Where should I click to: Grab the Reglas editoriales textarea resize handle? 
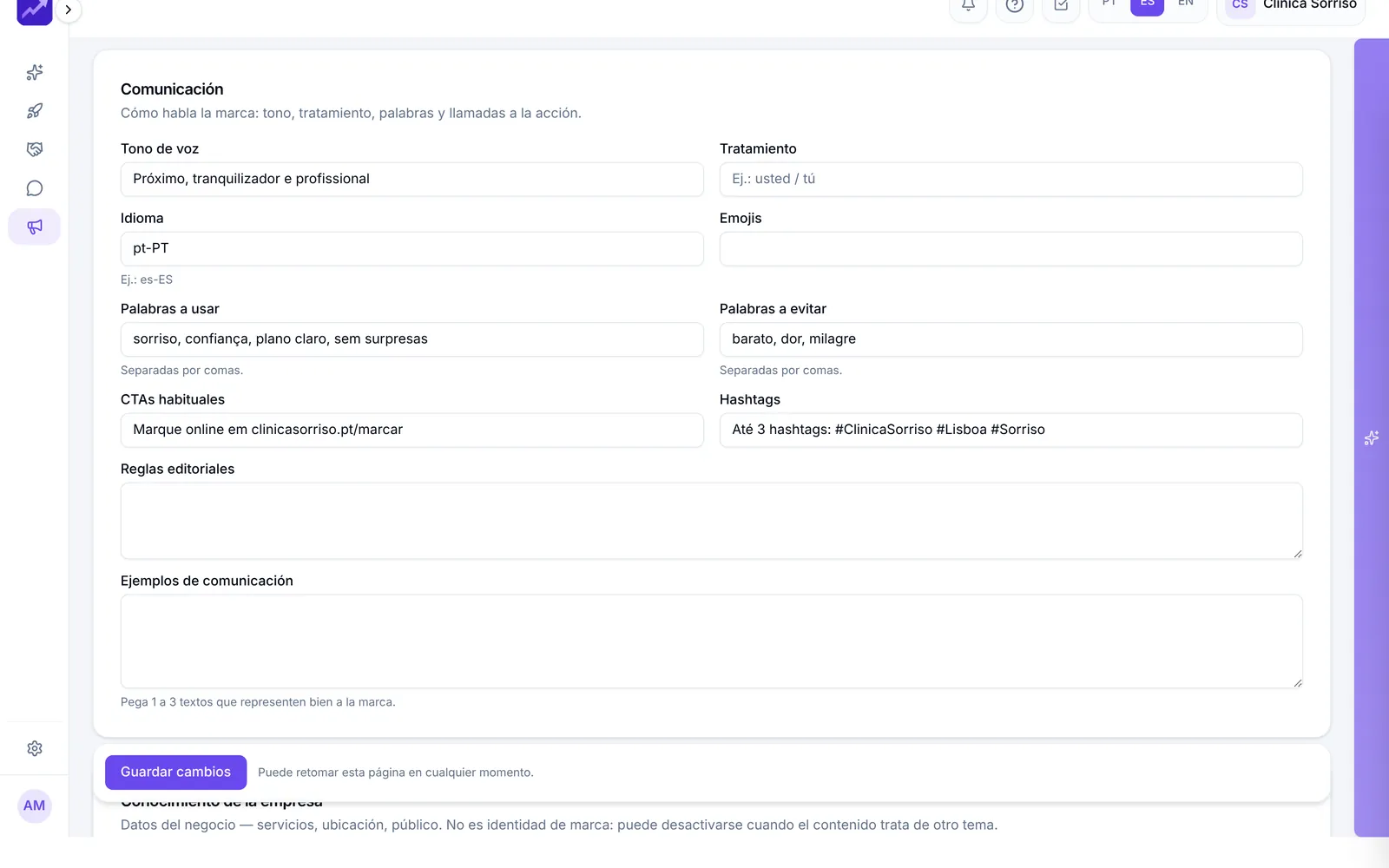tap(1298, 554)
